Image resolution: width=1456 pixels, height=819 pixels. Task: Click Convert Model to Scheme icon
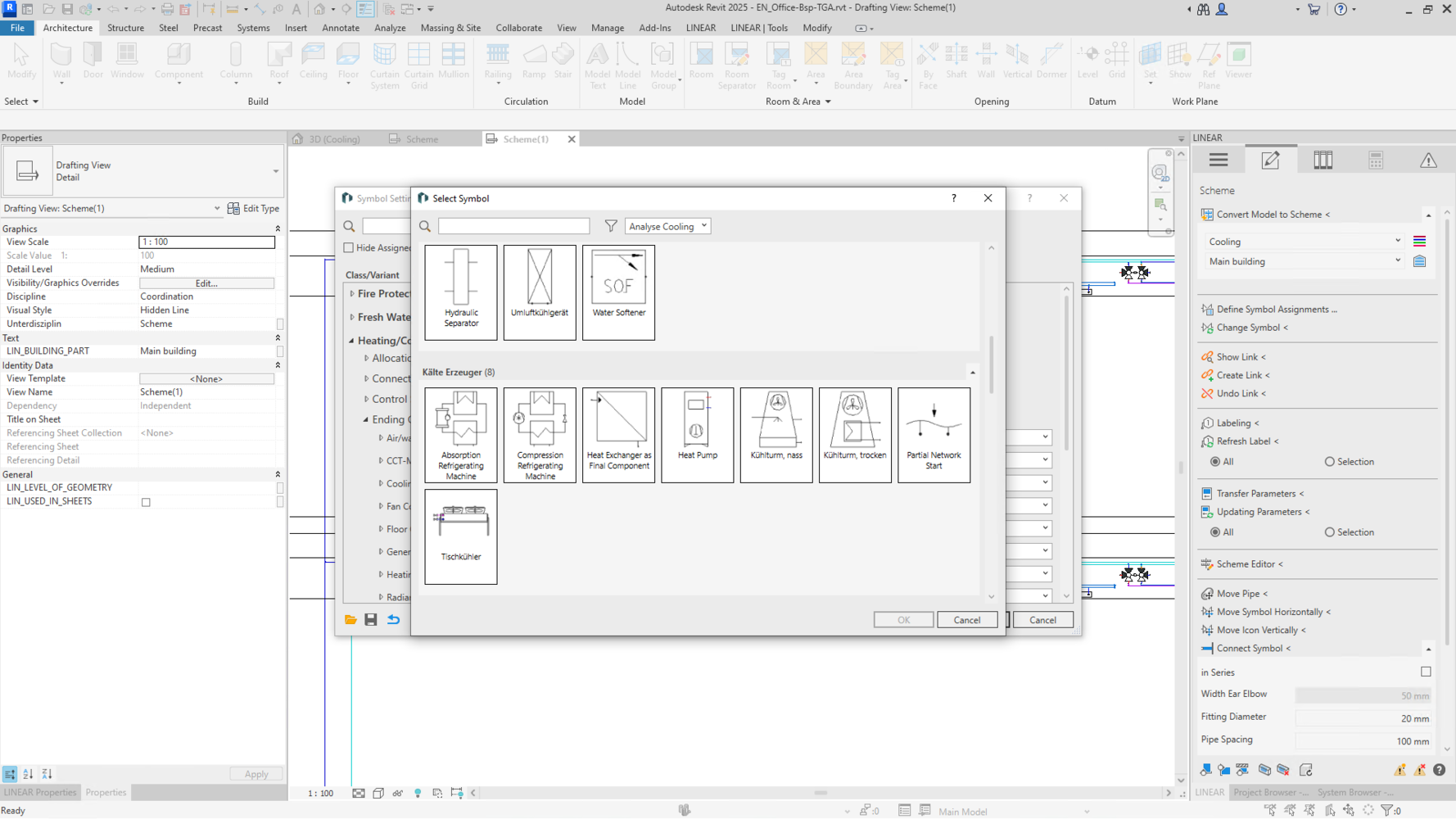point(1207,215)
